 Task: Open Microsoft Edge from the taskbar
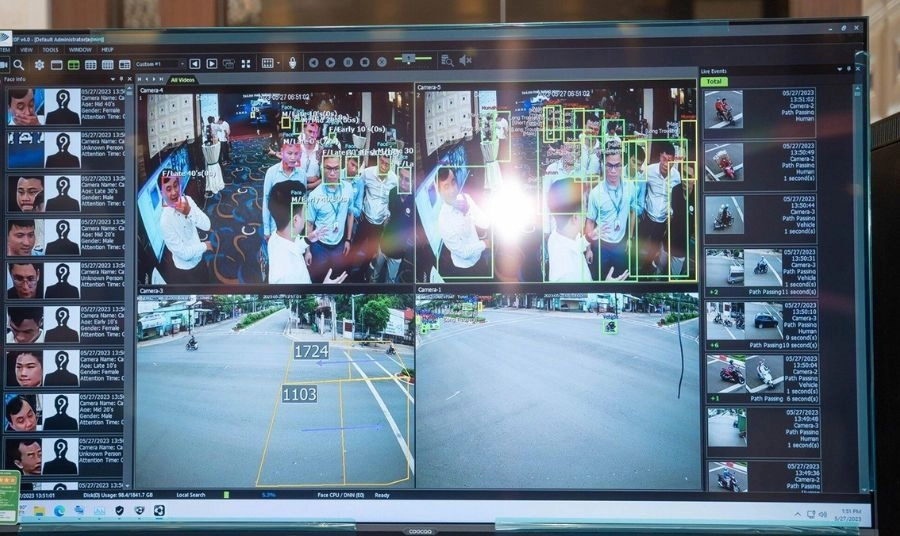click(59, 511)
